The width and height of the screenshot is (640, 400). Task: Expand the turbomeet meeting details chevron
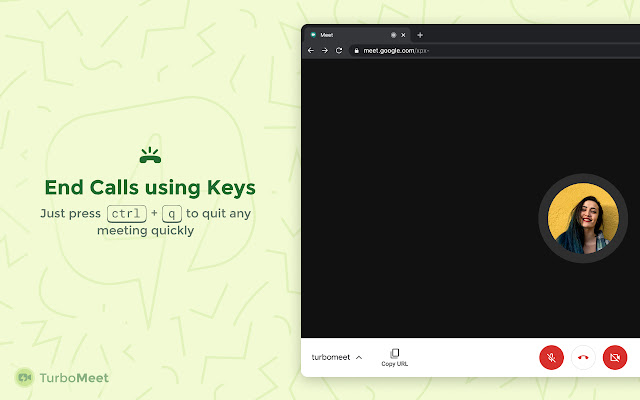click(x=359, y=358)
